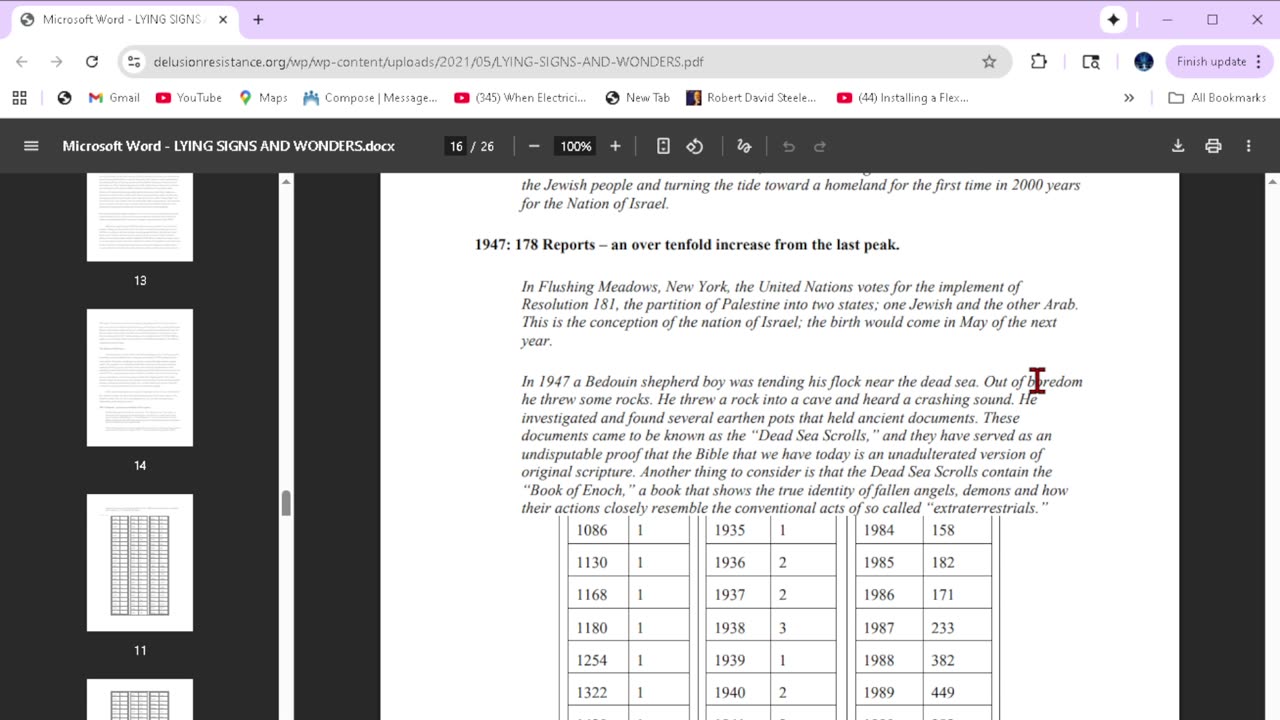1280x720 pixels.
Task: Click the table value 382
Action: (943, 660)
